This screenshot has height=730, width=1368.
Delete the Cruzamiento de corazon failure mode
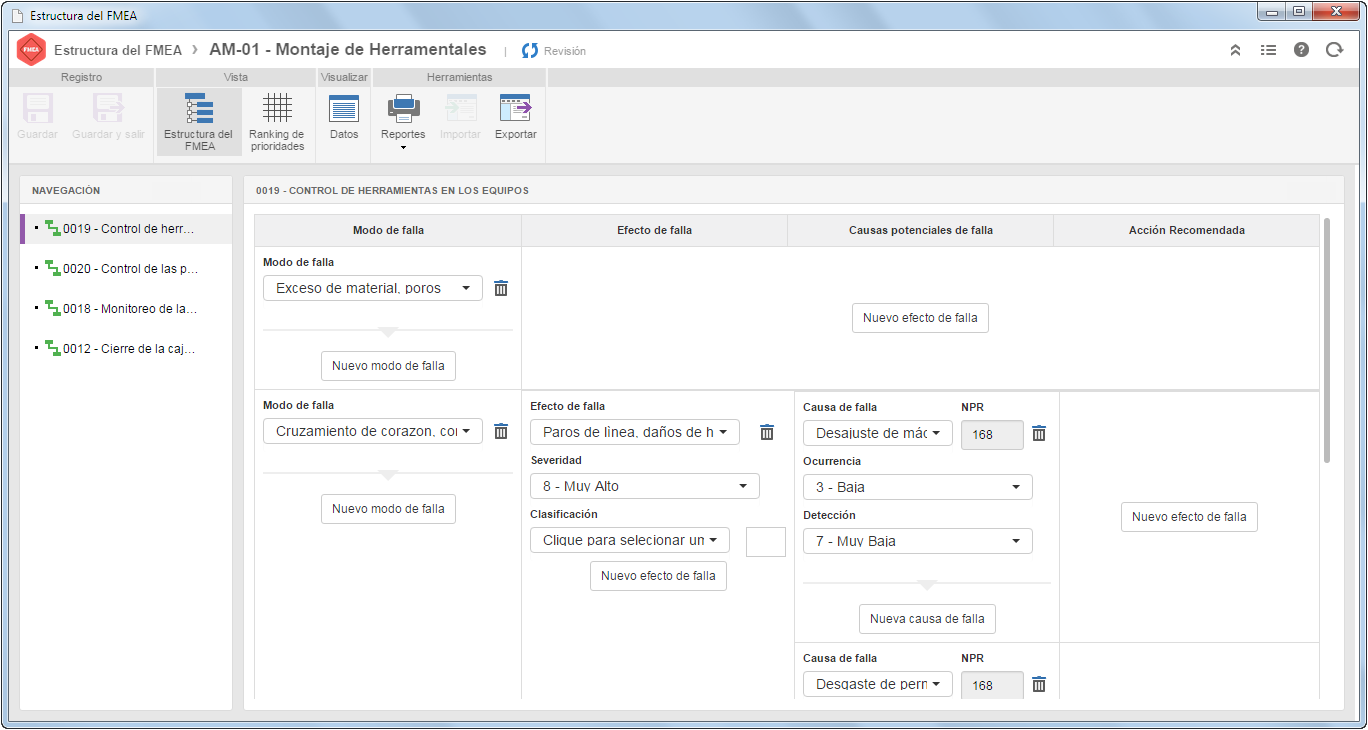coord(501,431)
